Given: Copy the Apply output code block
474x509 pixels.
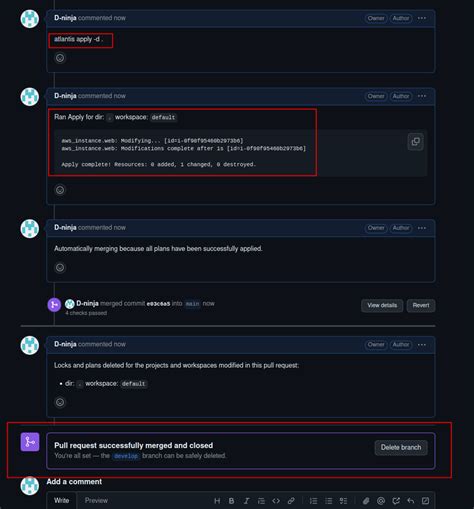Looking at the screenshot, I should coord(415,142).
